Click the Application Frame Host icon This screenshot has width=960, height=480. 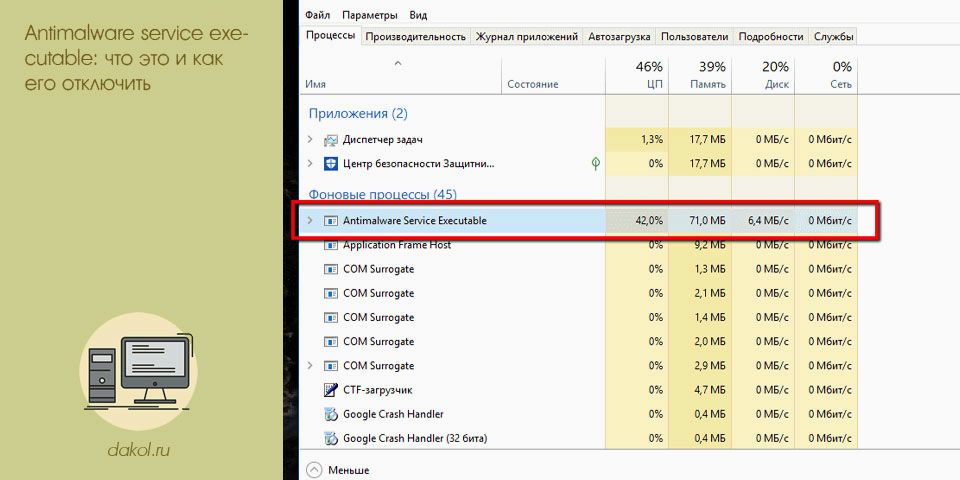tap(331, 245)
